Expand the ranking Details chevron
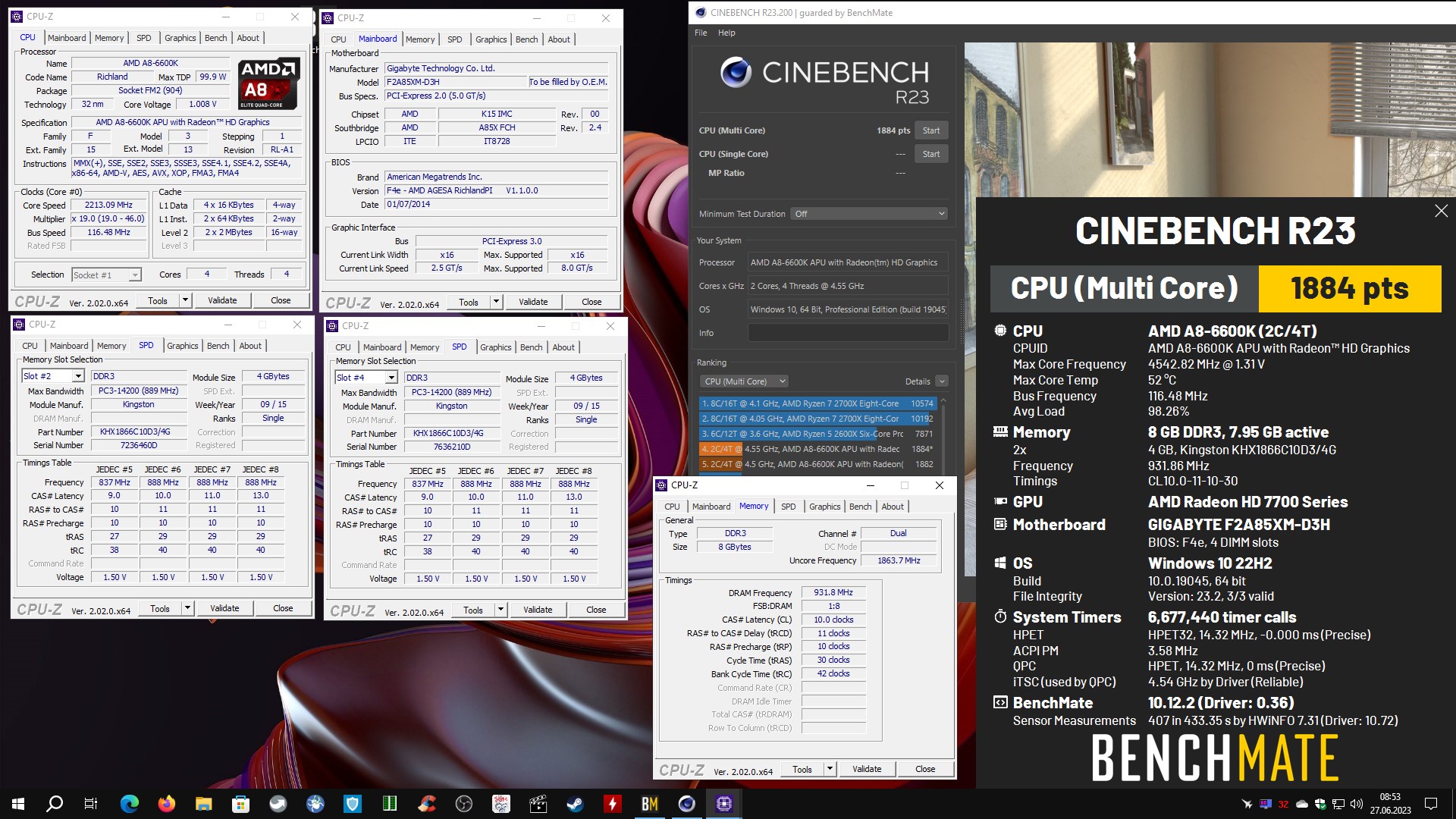This screenshot has width=1456, height=819. pyautogui.click(x=942, y=381)
